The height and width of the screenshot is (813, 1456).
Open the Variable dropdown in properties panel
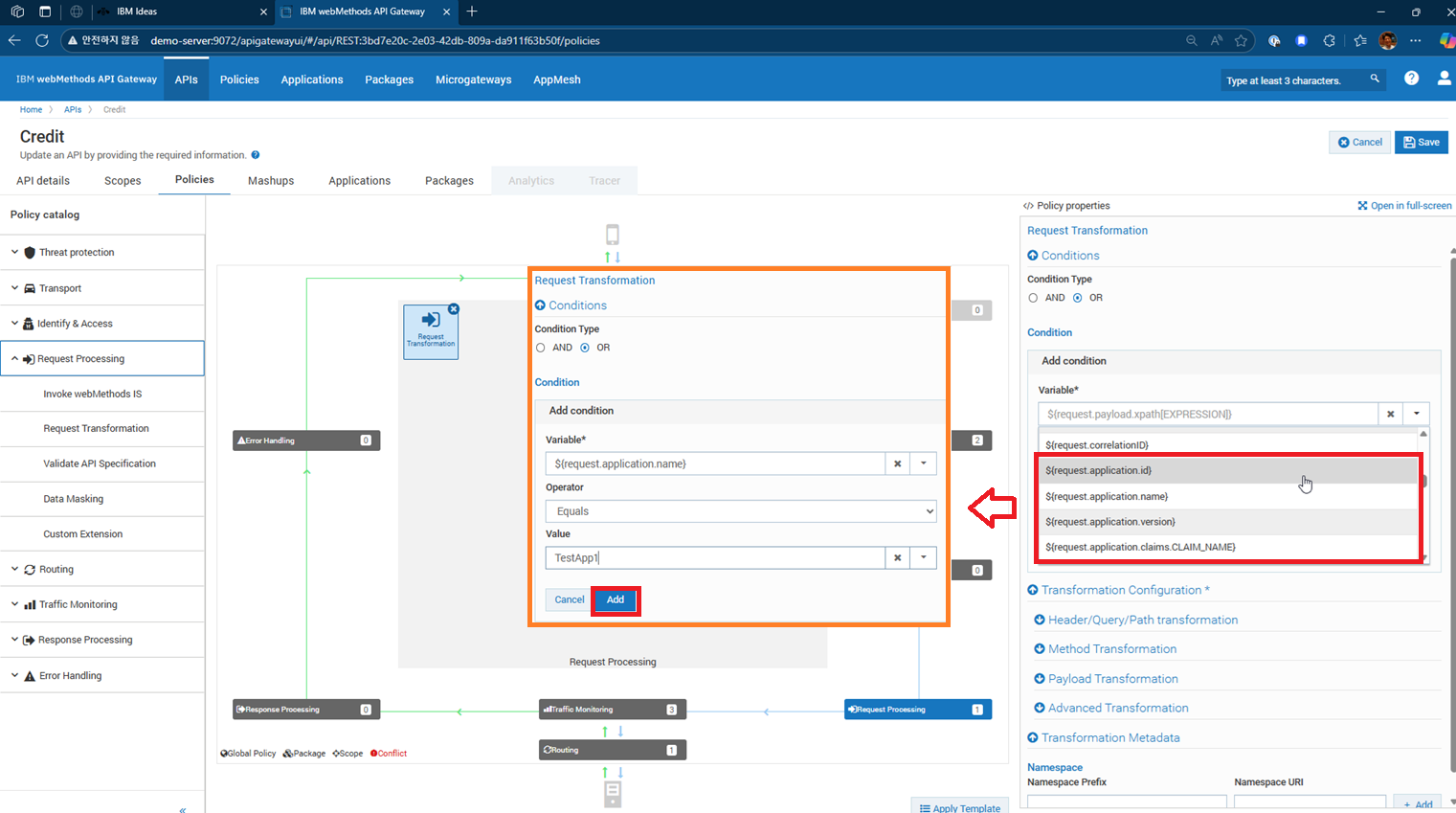[1416, 414]
